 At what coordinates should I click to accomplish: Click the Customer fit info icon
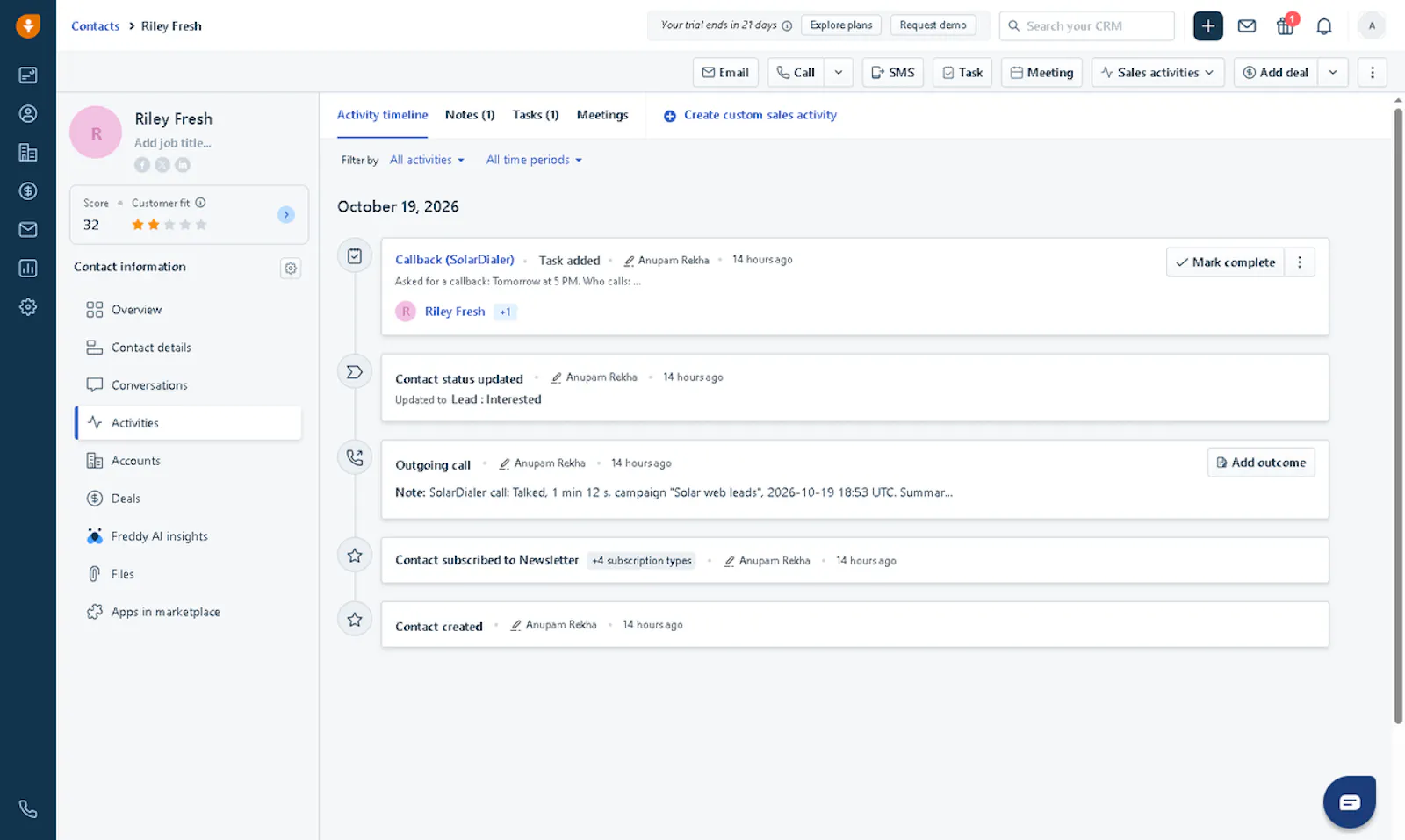[200, 202]
